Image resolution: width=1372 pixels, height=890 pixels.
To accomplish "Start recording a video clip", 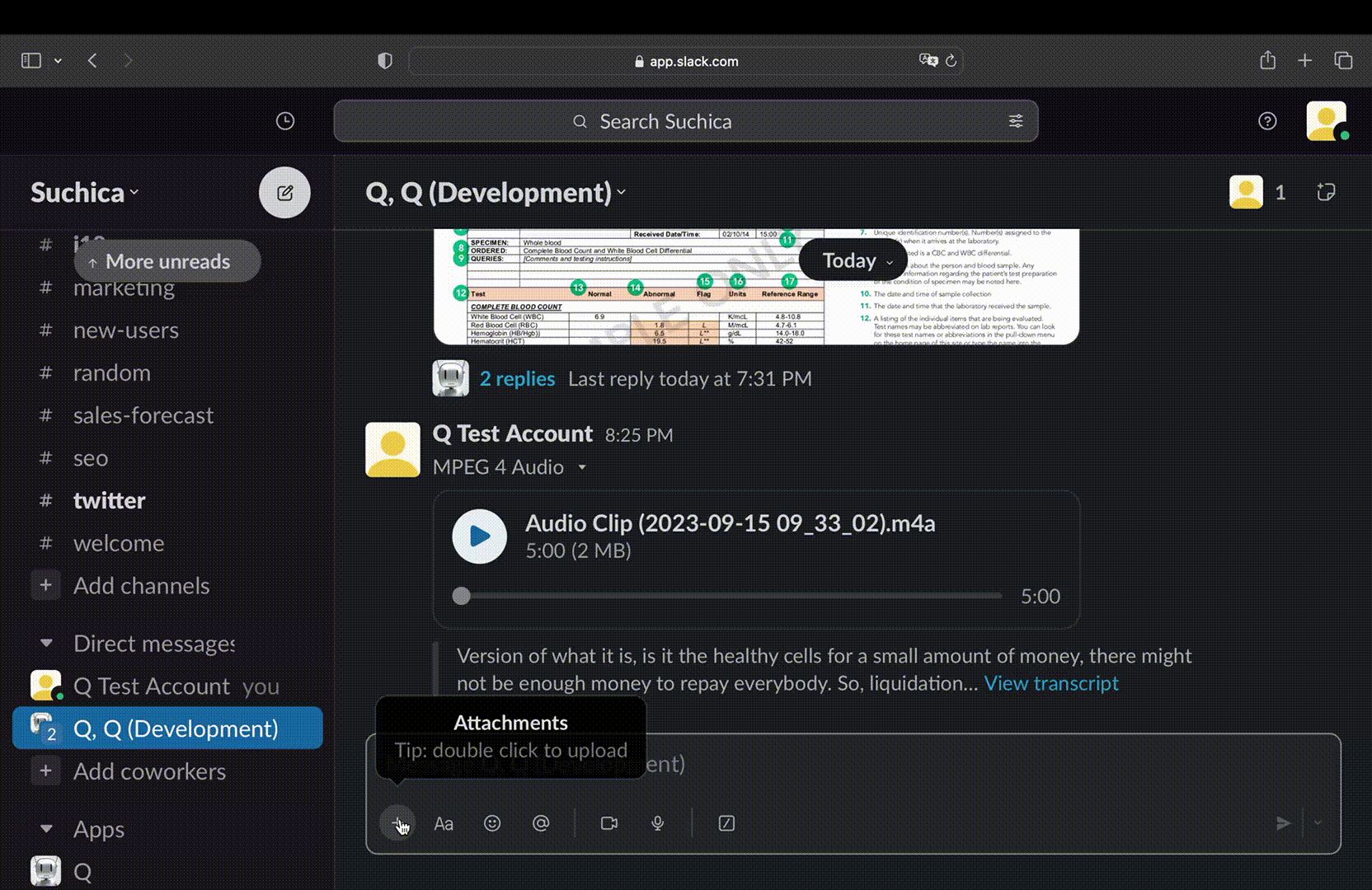I will (x=609, y=822).
